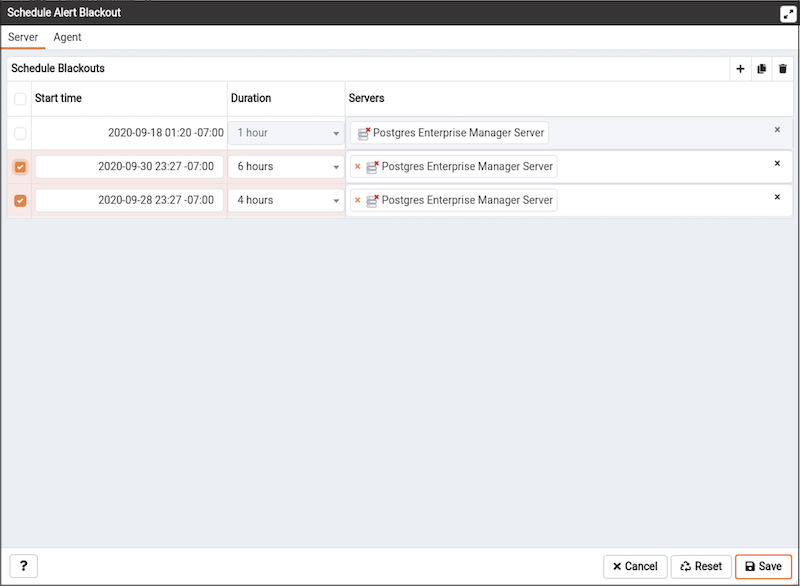
Task: Edit the 2020-09-30 23:27 start time field
Action: pos(129,167)
